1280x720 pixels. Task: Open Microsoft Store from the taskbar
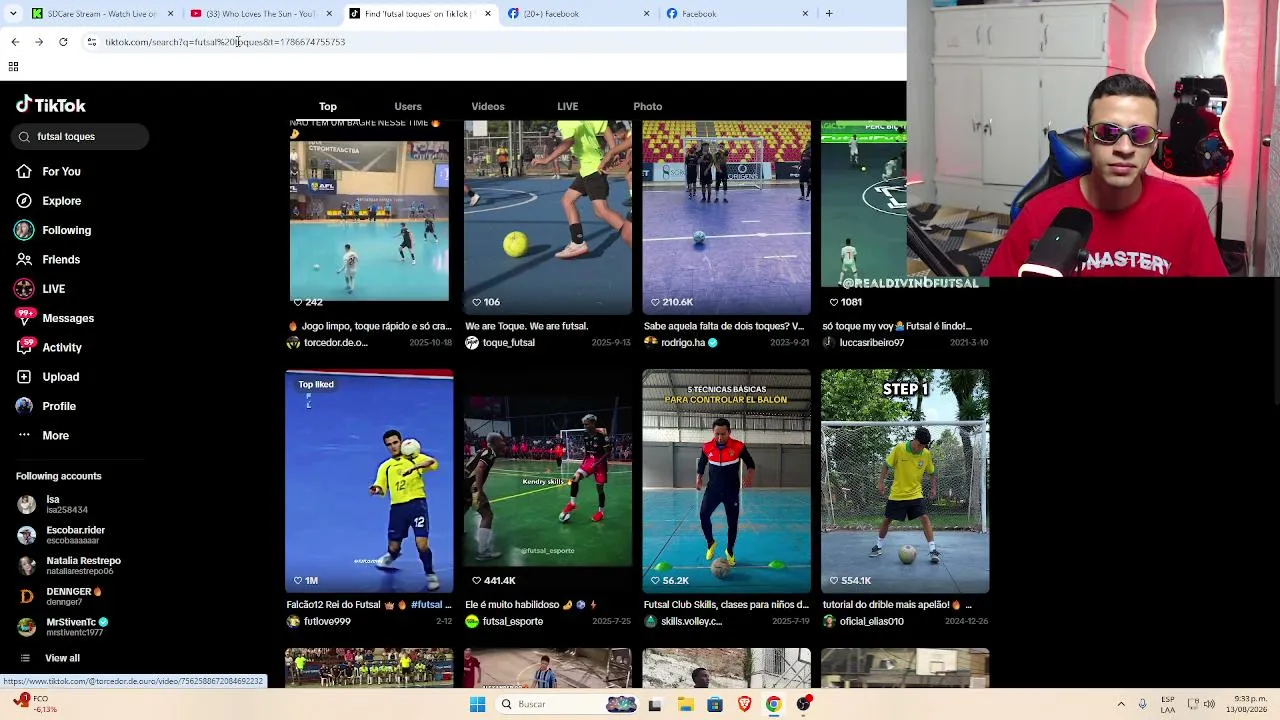click(x=714, y=704)
